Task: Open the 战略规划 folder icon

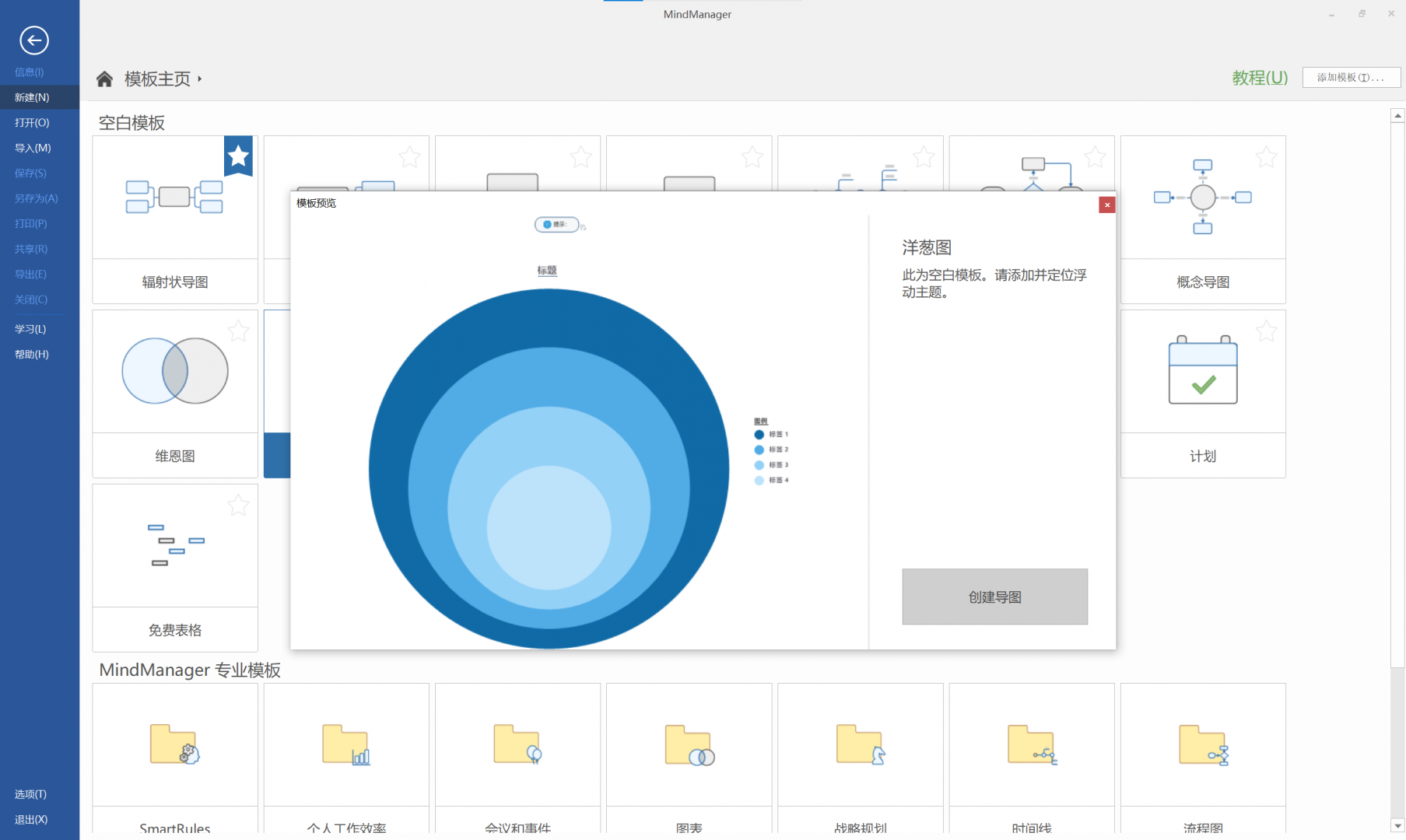Action: [861, 744]
